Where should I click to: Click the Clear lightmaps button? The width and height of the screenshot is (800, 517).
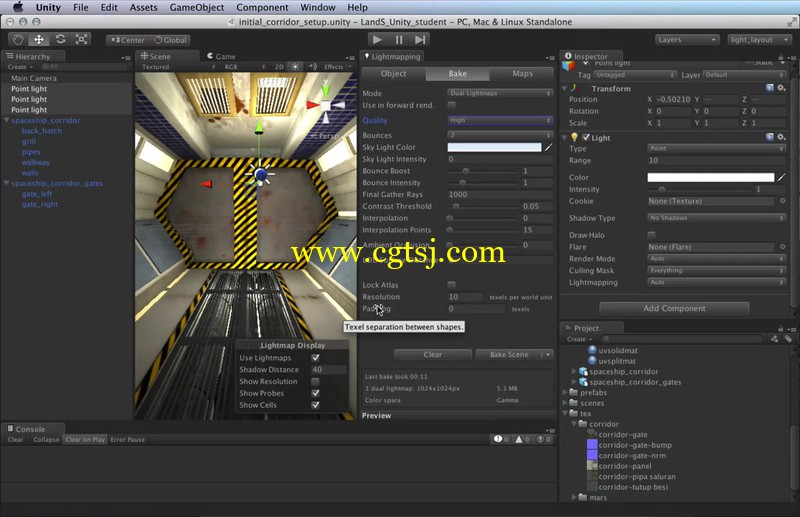pos(433,354)
